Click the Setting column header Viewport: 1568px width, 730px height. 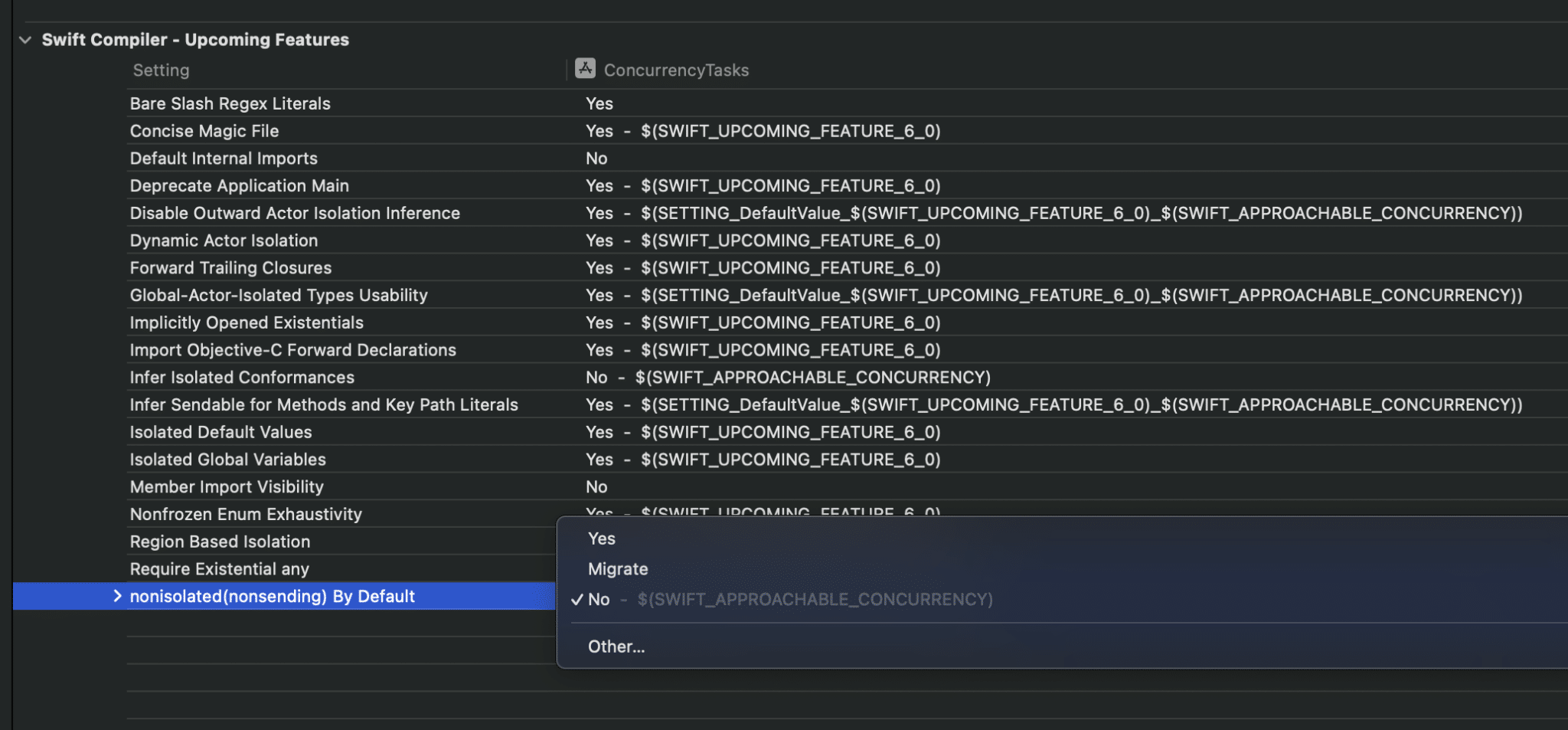(x=161, y=70)
